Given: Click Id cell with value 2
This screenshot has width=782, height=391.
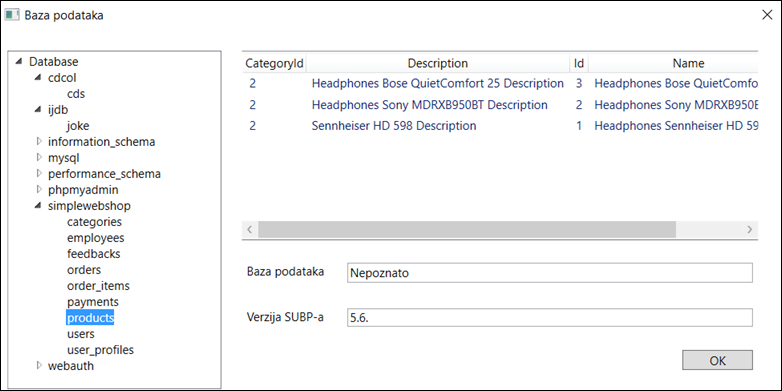Looking at the screenshot, I should click(x=579, y=105).
